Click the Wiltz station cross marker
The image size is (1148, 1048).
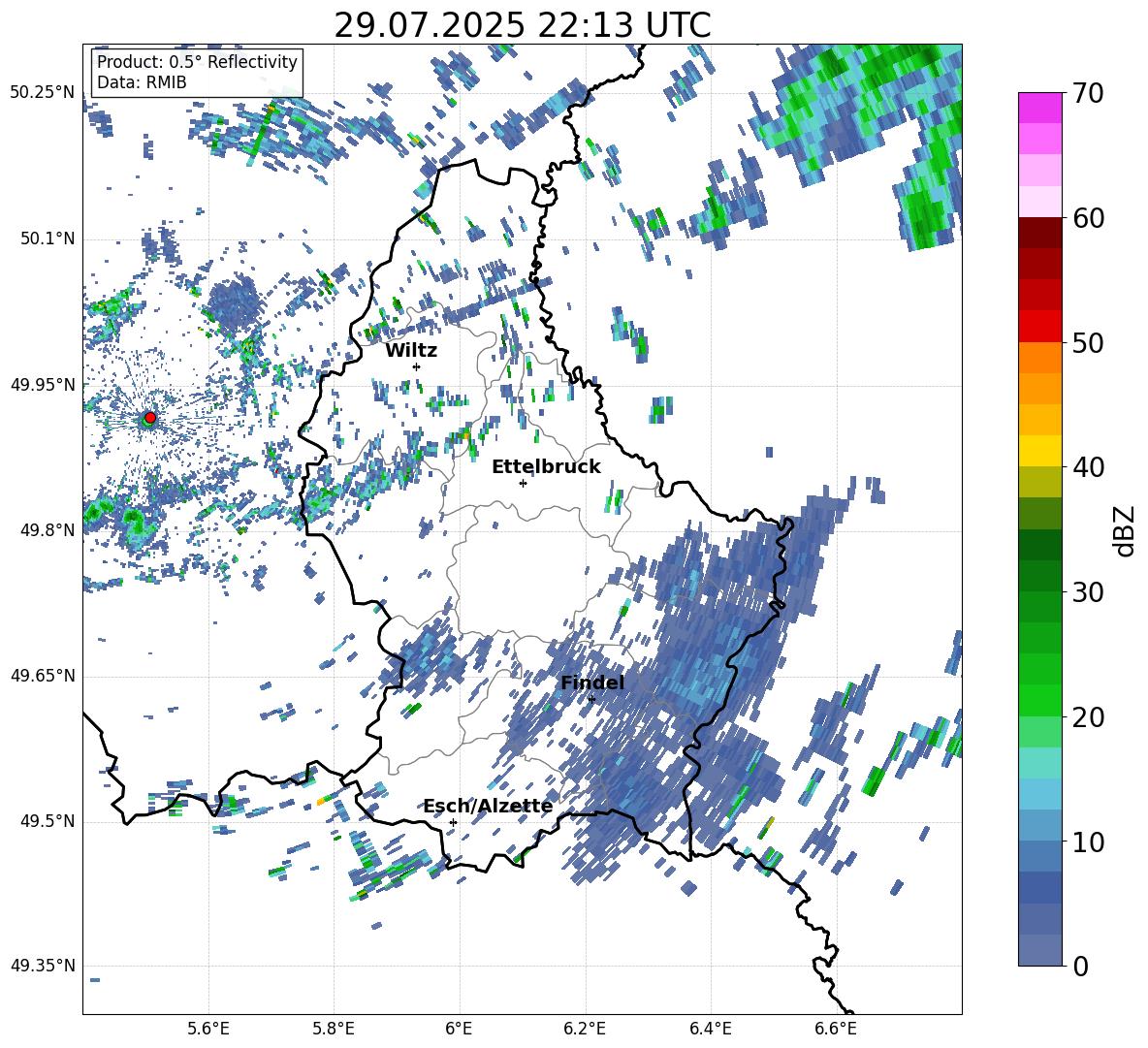click(x=417, y=366)
